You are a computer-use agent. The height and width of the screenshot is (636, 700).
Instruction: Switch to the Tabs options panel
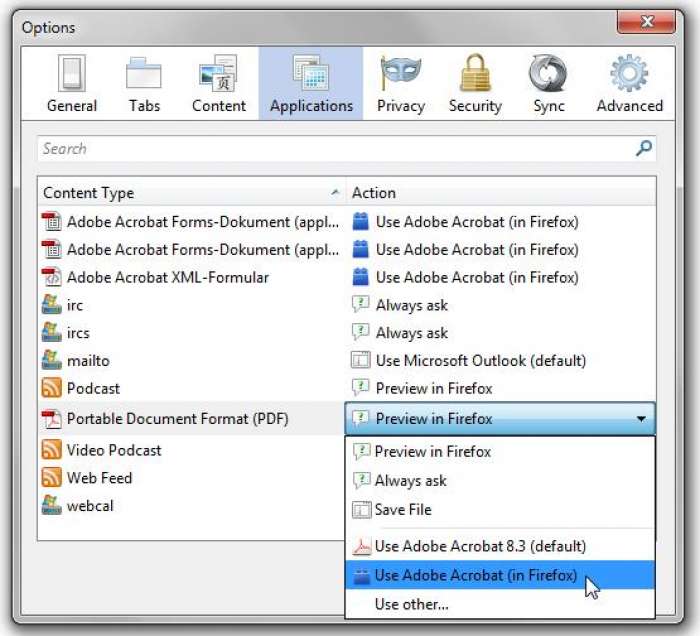144,84
